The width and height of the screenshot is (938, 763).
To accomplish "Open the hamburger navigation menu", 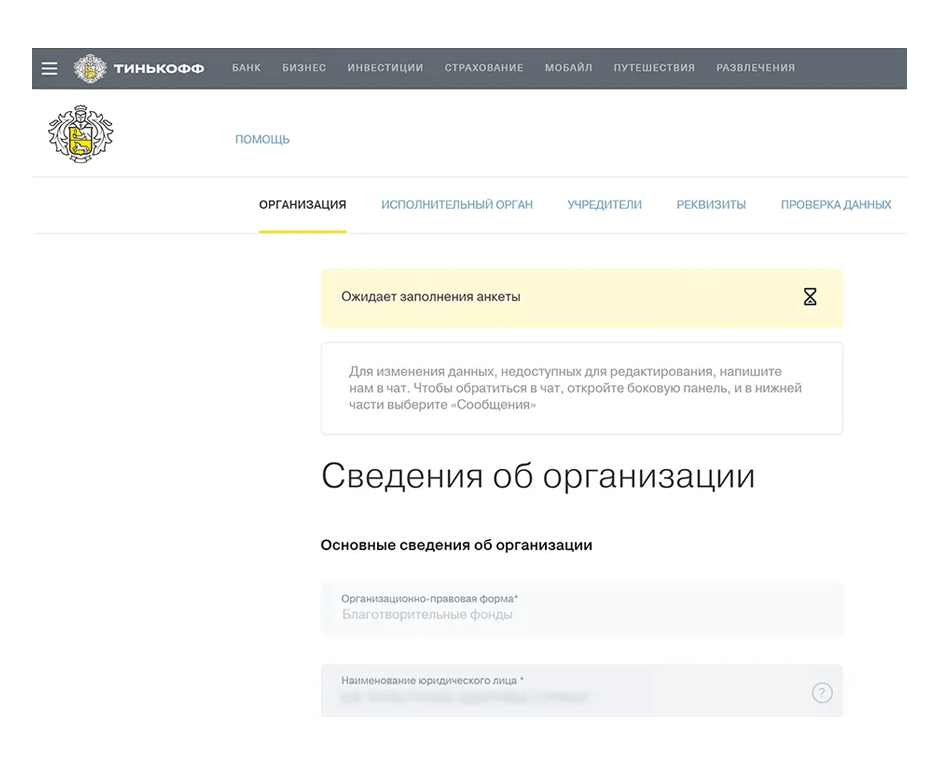I will 48,68.
